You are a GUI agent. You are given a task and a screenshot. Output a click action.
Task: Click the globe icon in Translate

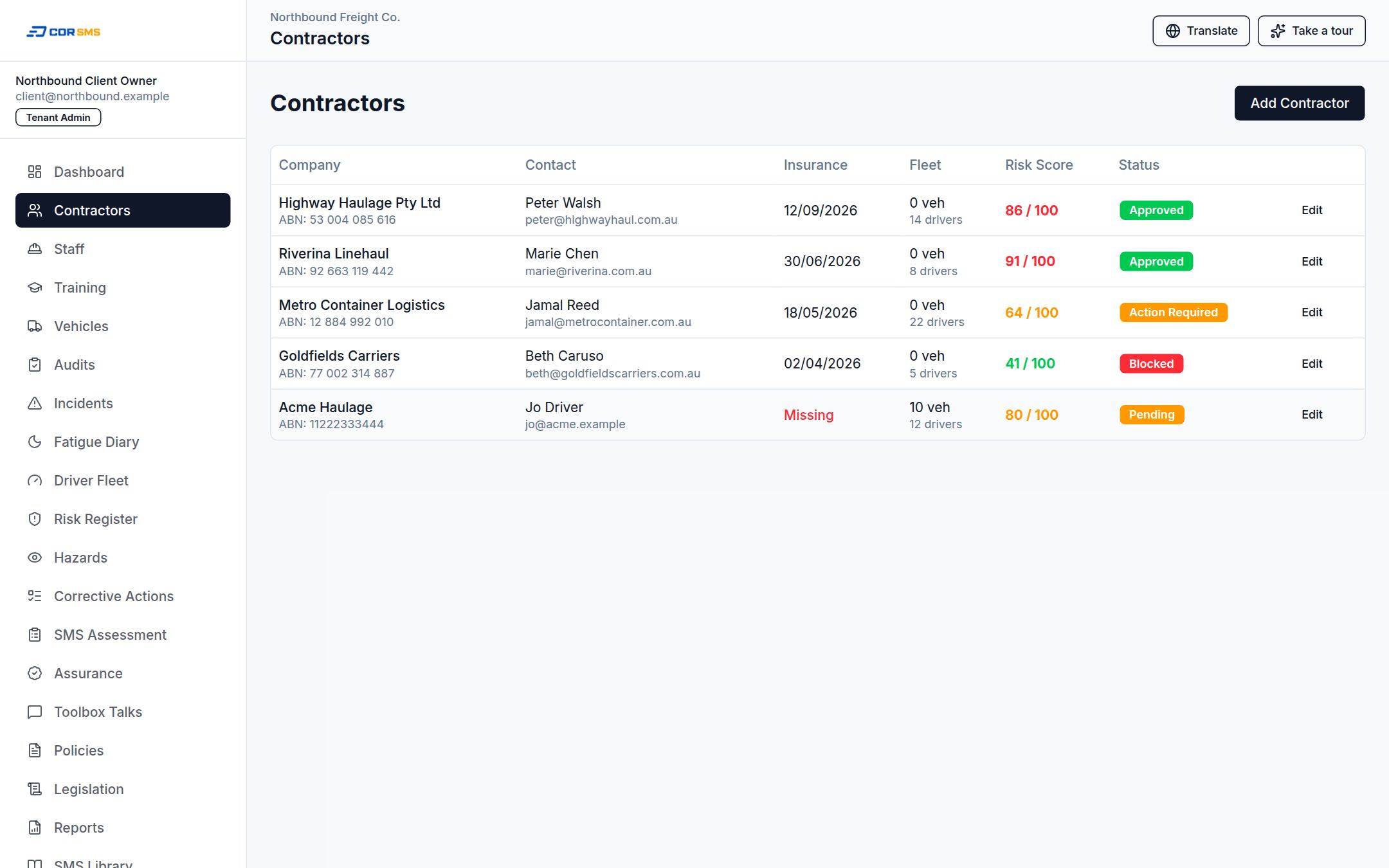coord(1173,31)
